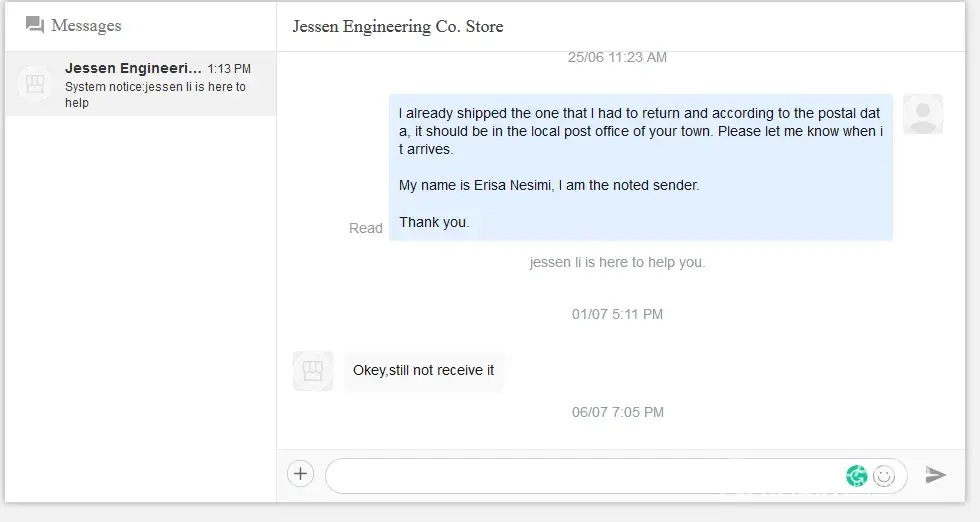Open the plus attachment button
The width and height of the screenshot is (980, 522).
(301, 474)
